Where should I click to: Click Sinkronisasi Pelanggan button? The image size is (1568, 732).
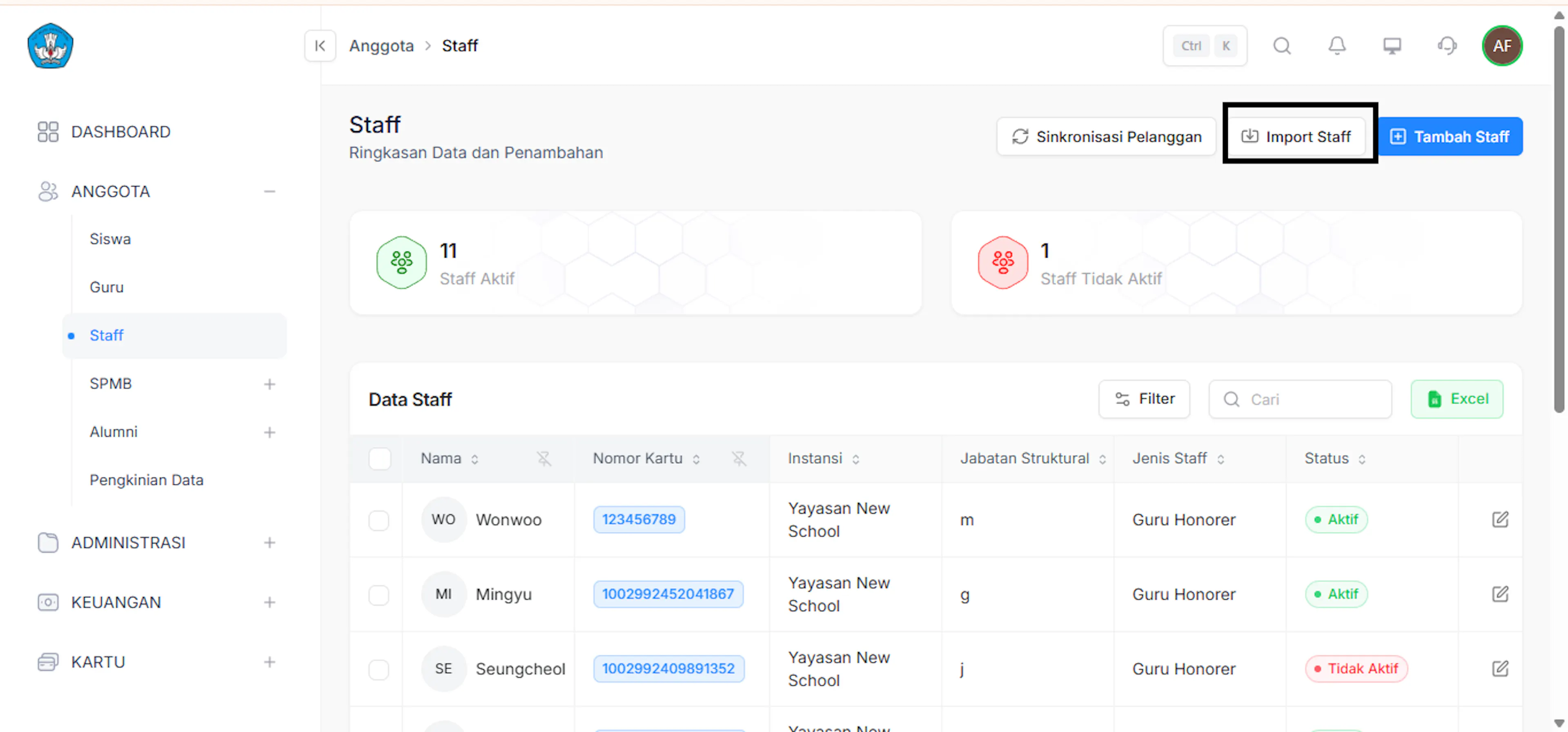pos(1106,137)
